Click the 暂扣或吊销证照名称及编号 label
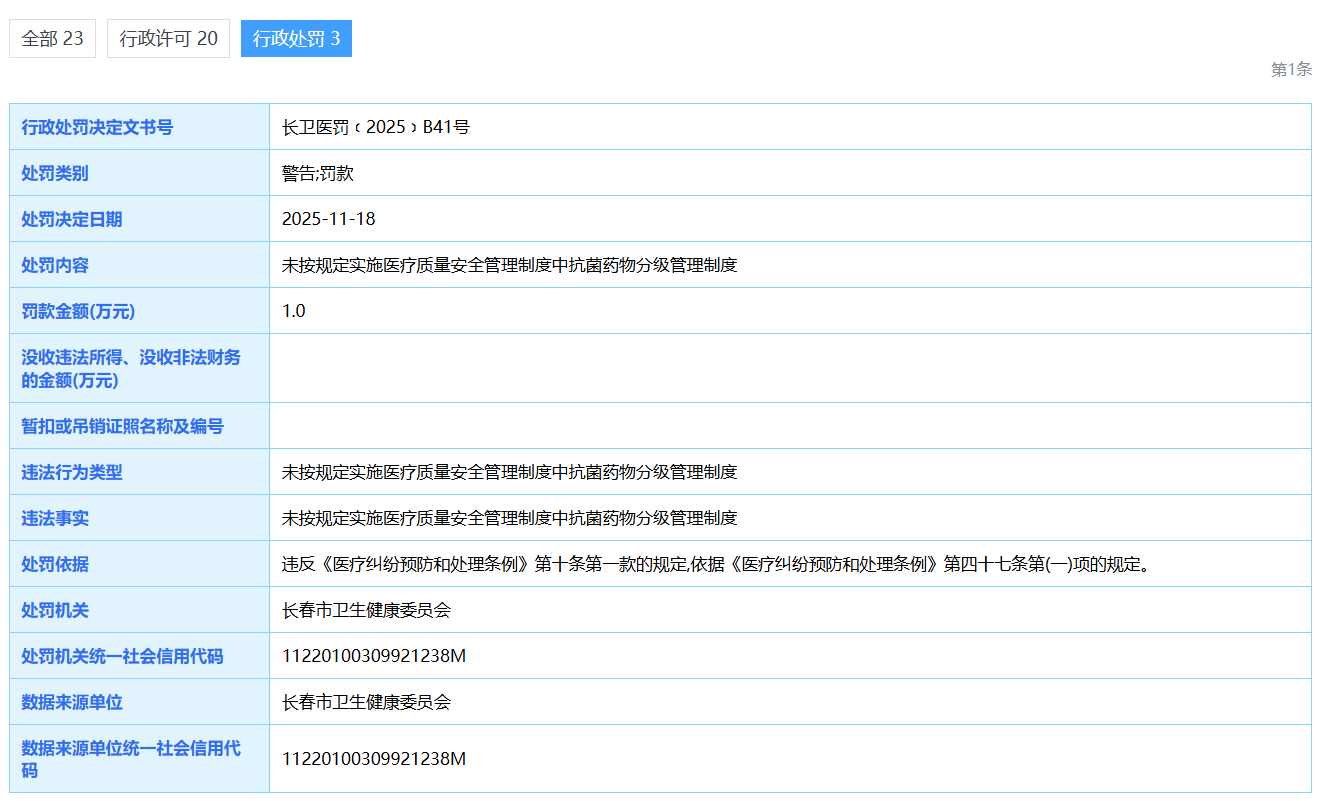This screenshot has width=1323, height=801. point(122,426)
